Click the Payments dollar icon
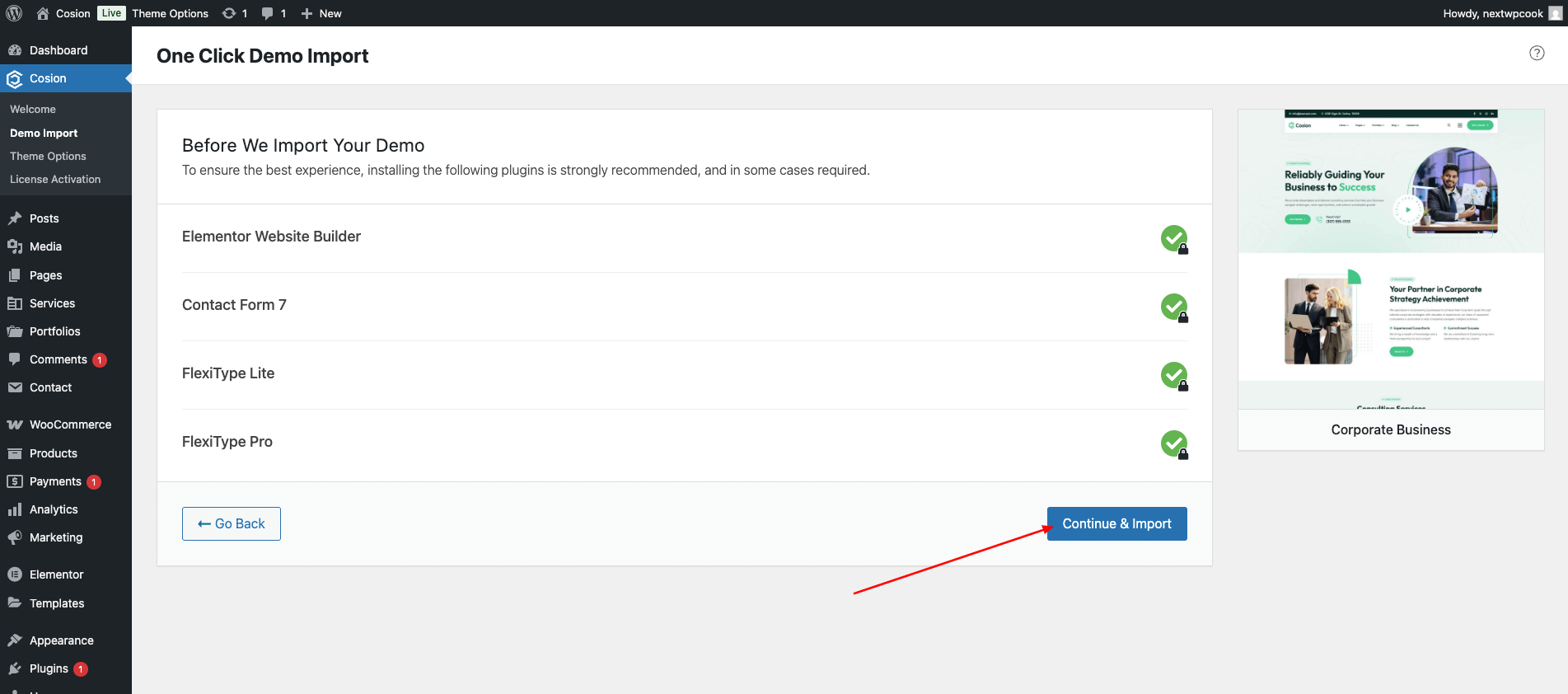 [x=15, y=481]
